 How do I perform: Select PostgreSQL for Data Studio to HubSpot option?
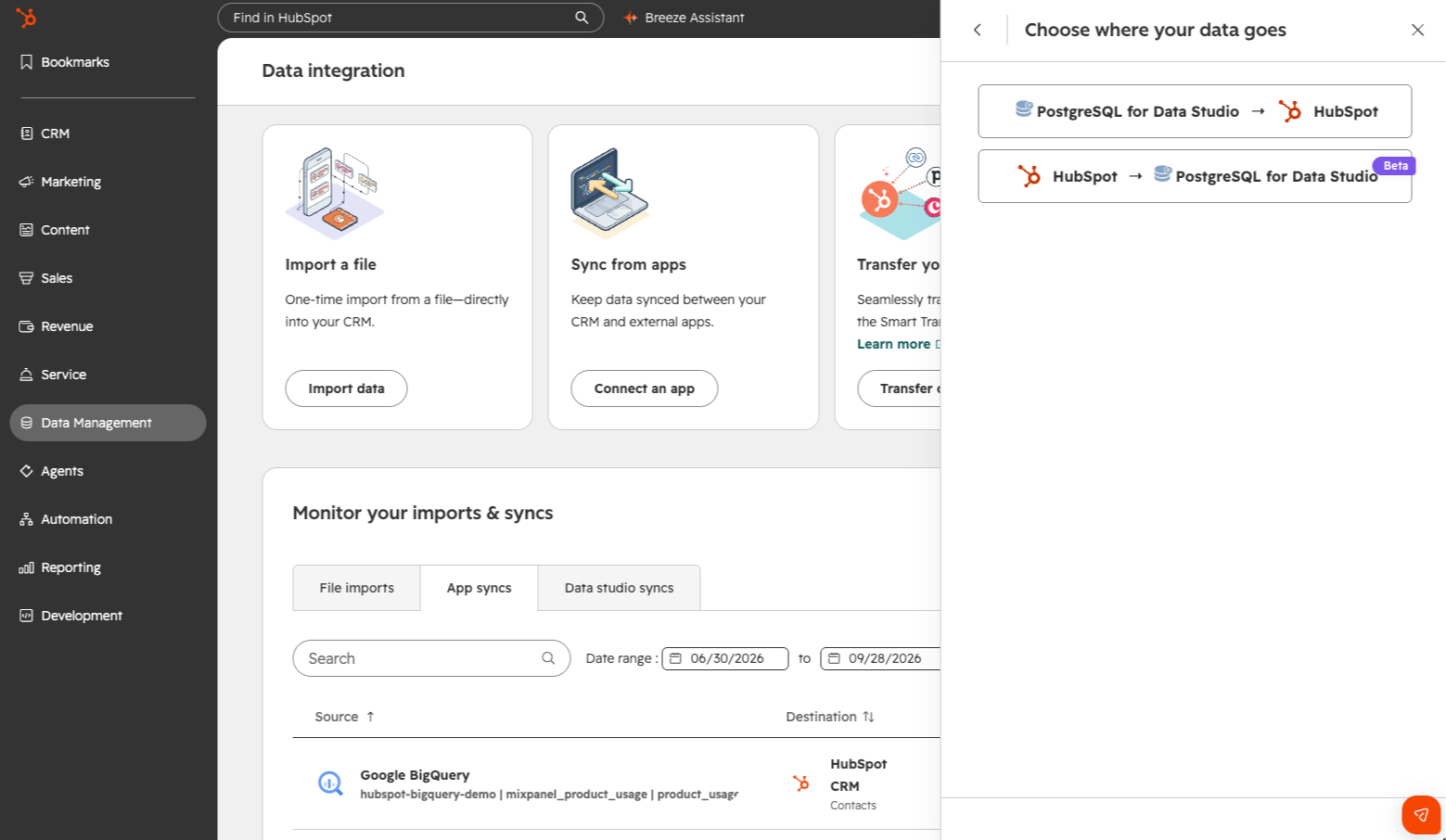click(x=1195, y=111)
